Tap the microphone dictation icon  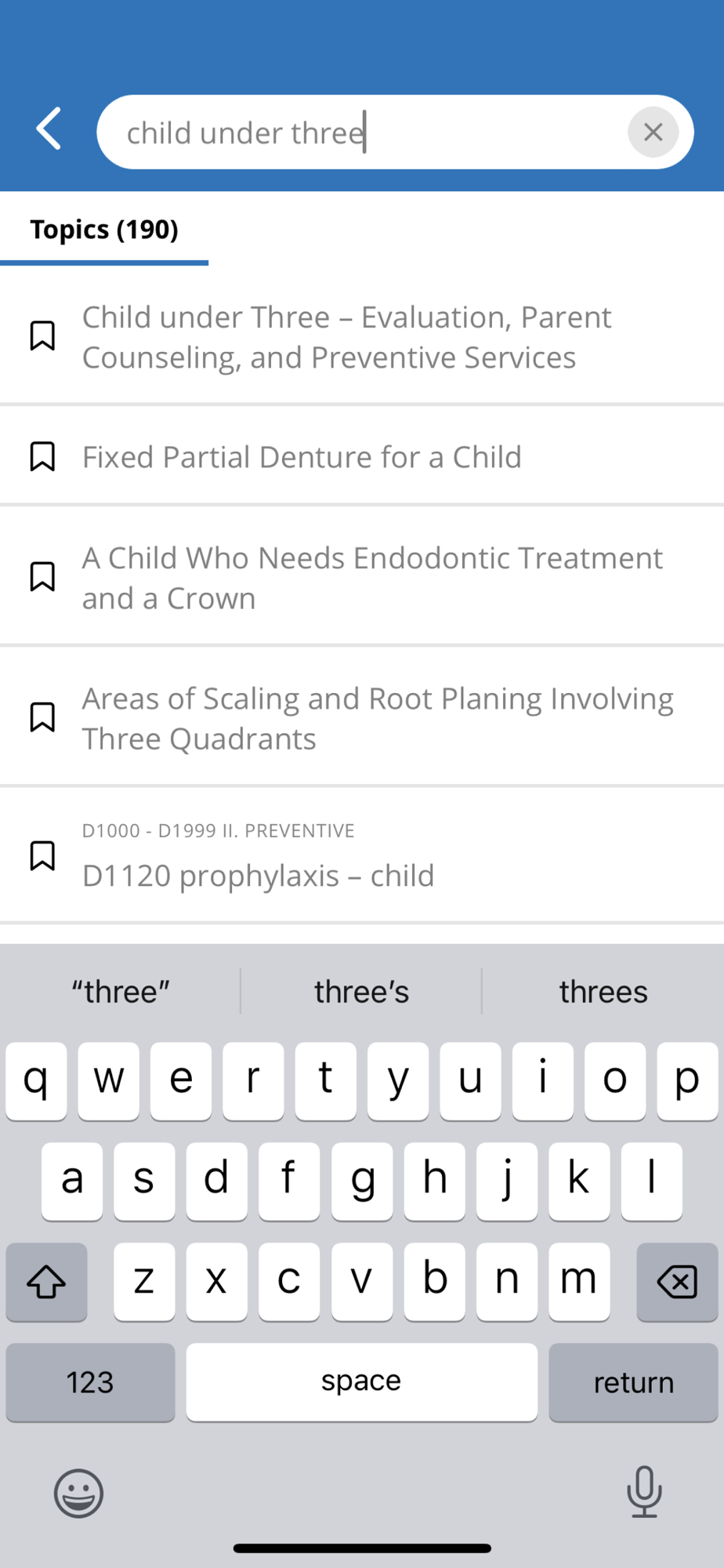coord(644,1491)
